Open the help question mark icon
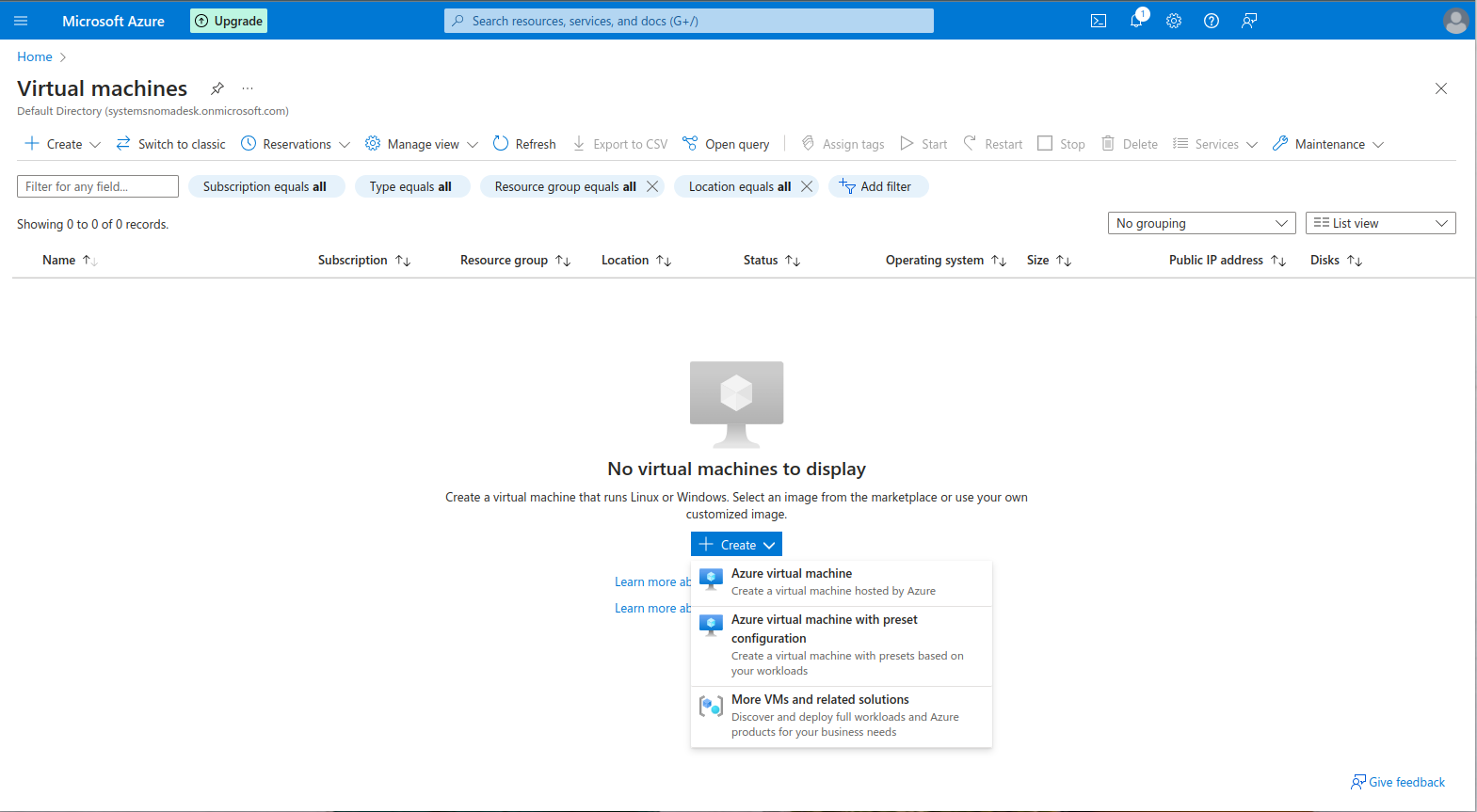 click(x=1212, y=21)
